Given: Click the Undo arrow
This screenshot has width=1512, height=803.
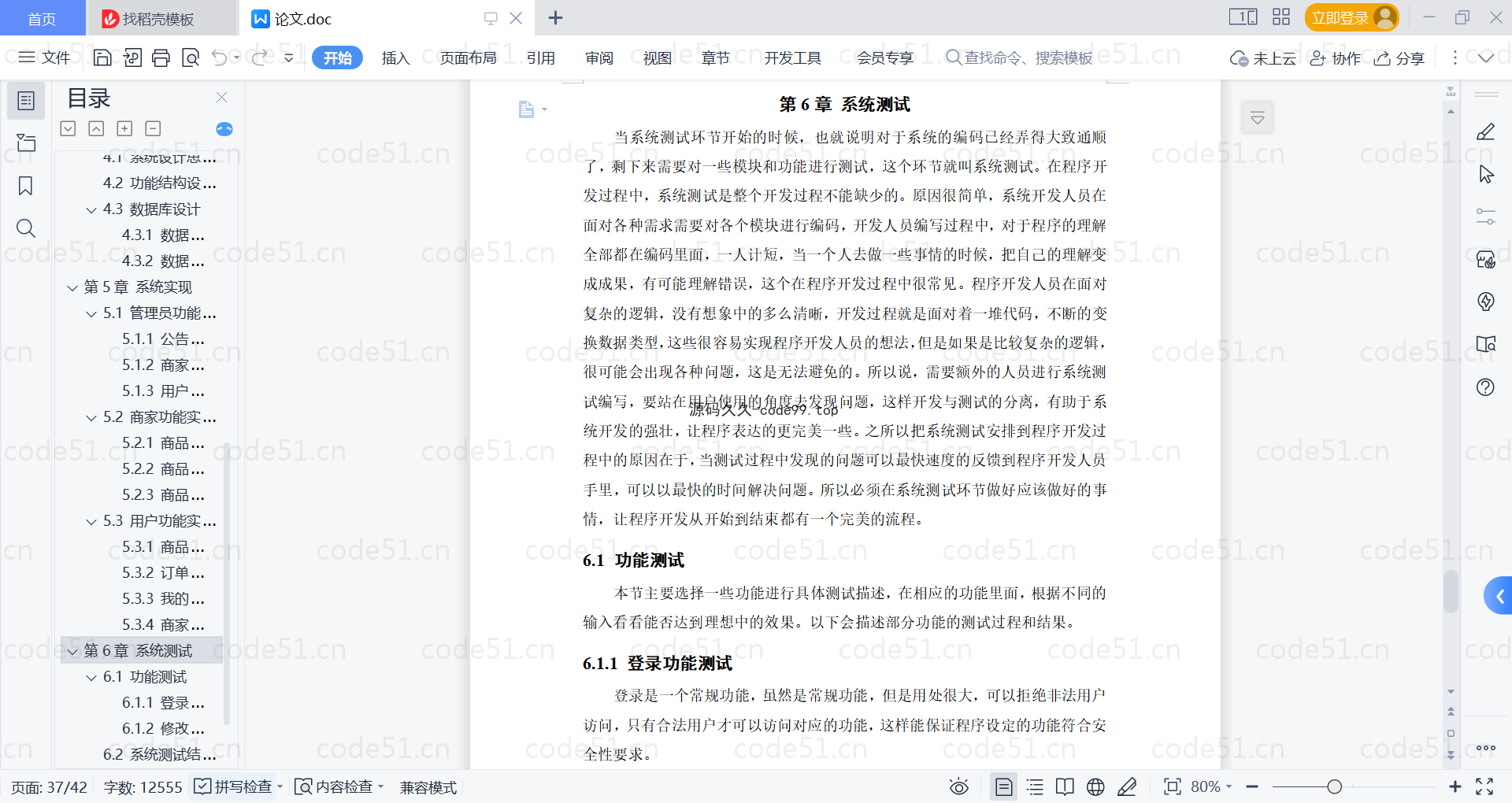Looking at the screenshot, I should (220, 57).
